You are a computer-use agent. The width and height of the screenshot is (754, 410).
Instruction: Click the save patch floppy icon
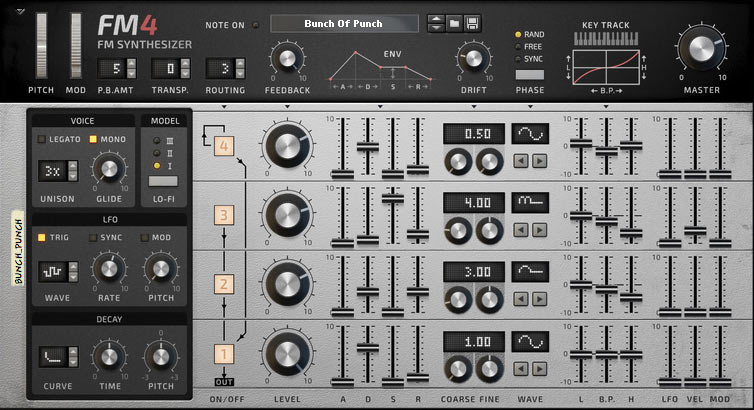click(x=472, y=23)
